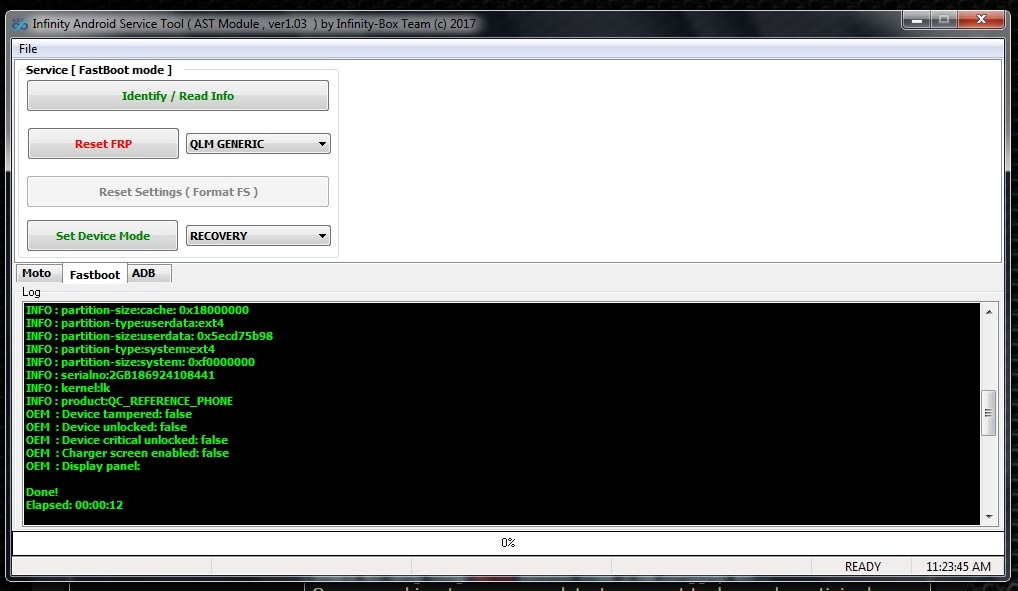
Task: Click 'Elapsed: 00:00:12' log line
Action: tap(74, 505)
